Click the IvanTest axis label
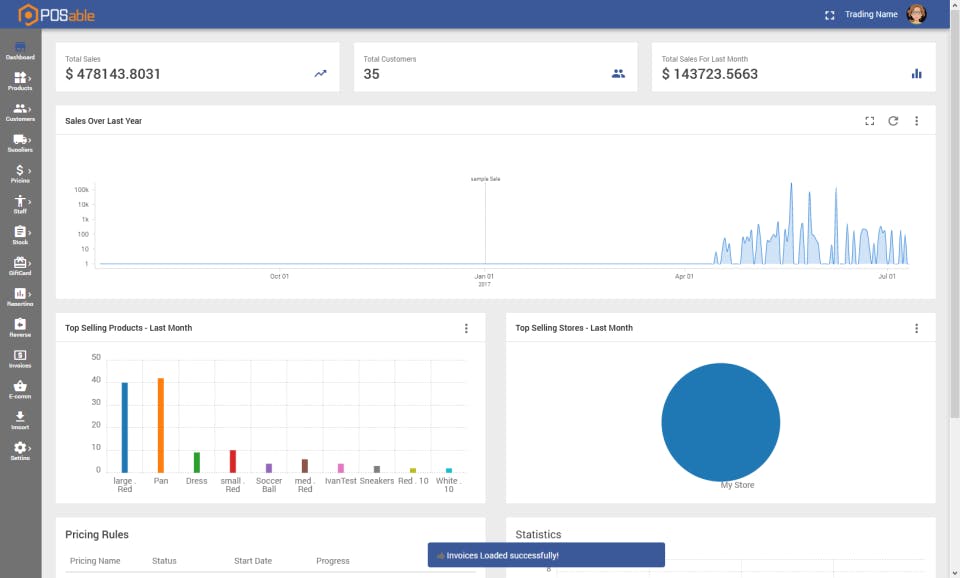Image resolution: width=960 pixels, height=578 pixels. [x=340, y=481]
